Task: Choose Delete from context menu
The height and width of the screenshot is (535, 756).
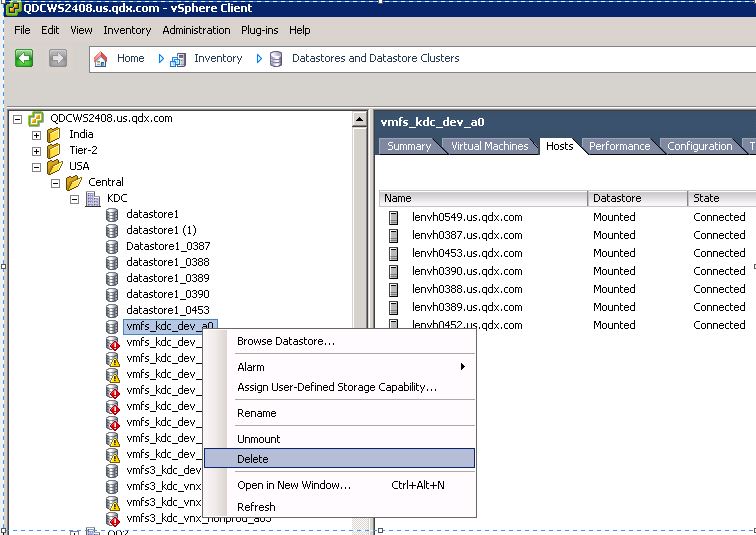Action: 339,459
